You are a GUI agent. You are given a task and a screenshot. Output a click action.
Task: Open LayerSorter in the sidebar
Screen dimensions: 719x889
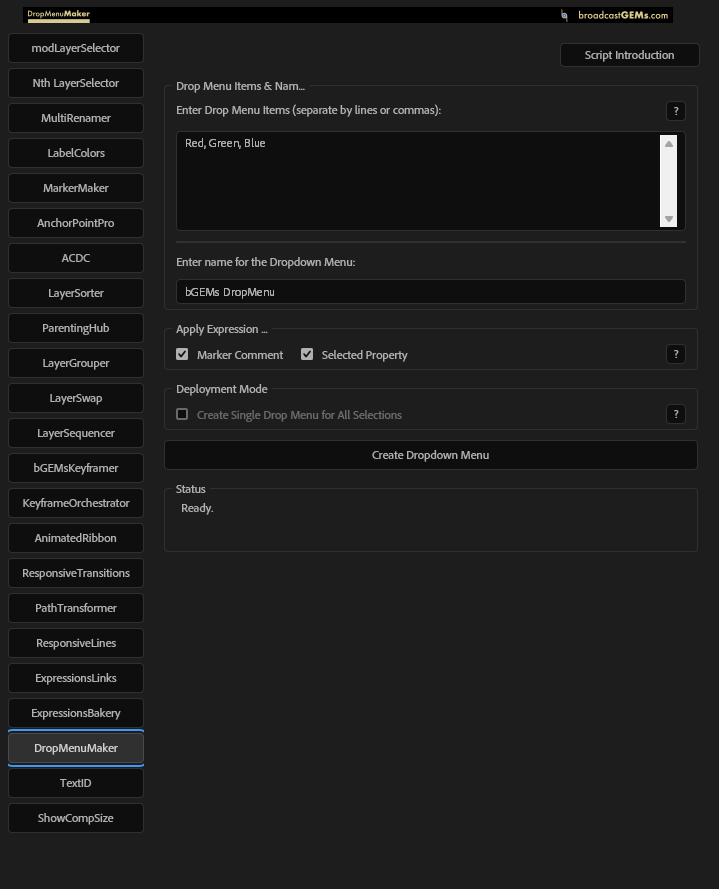pos(76,293)
